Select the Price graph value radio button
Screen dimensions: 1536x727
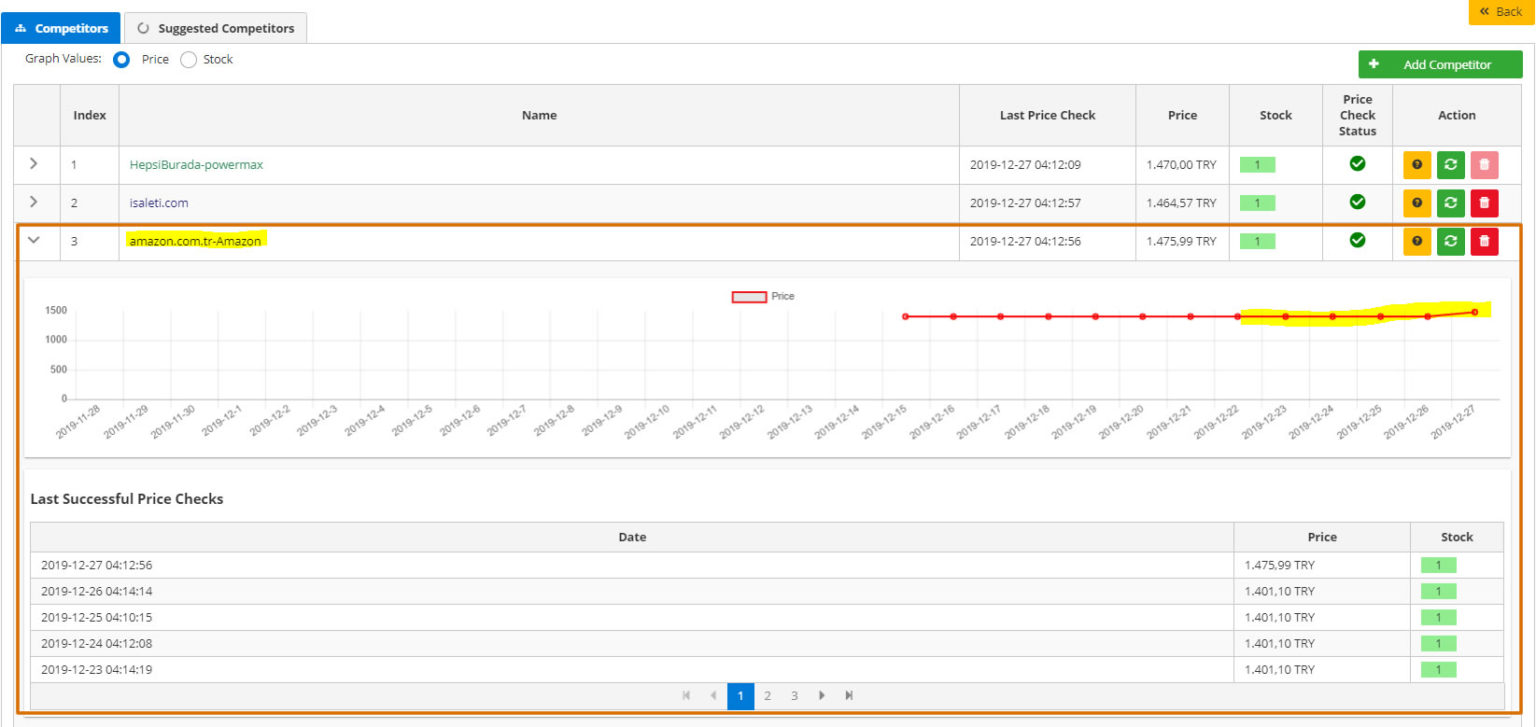tap(122, 60)
